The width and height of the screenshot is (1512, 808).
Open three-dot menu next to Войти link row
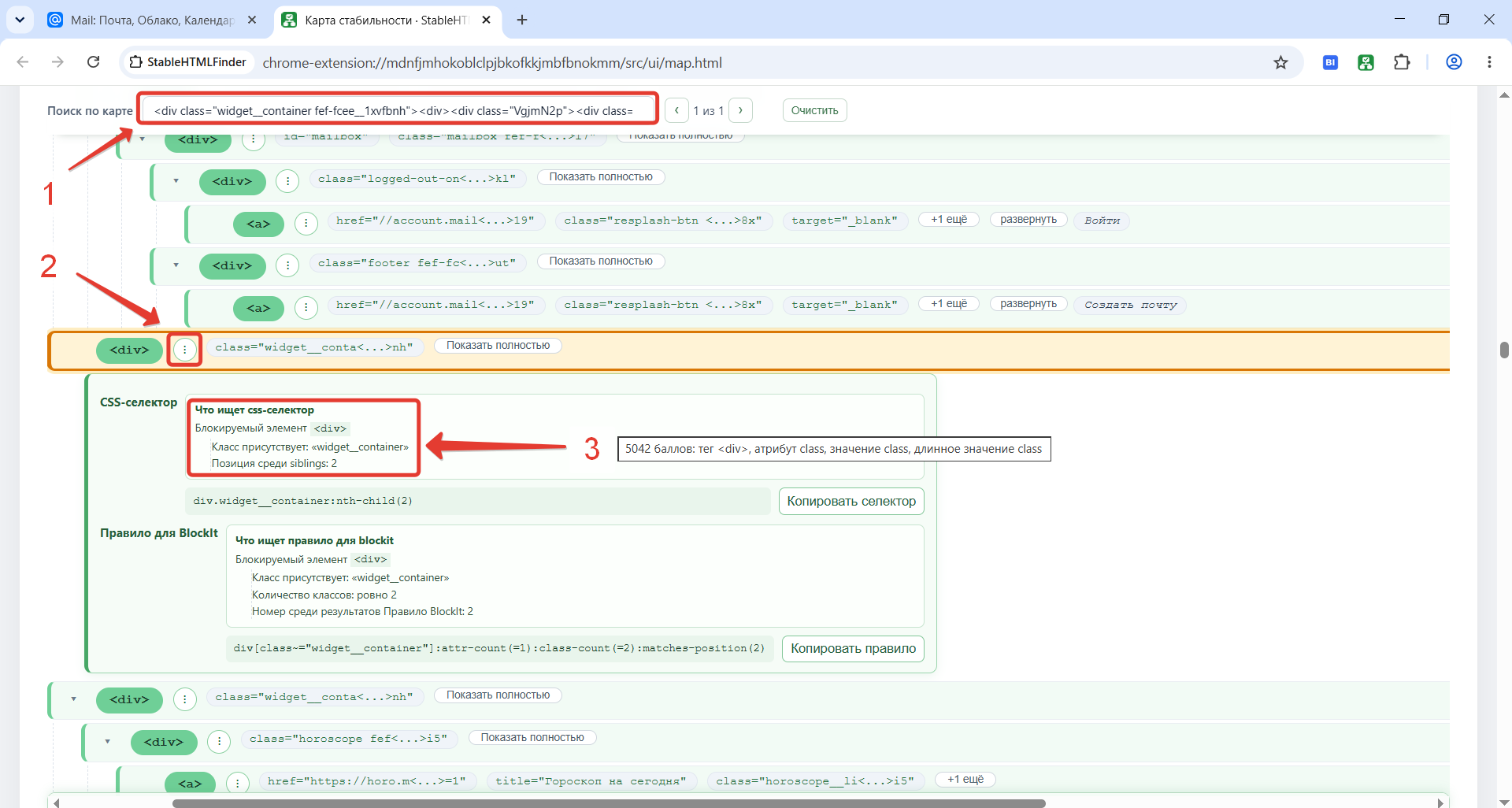click(306, 223)
